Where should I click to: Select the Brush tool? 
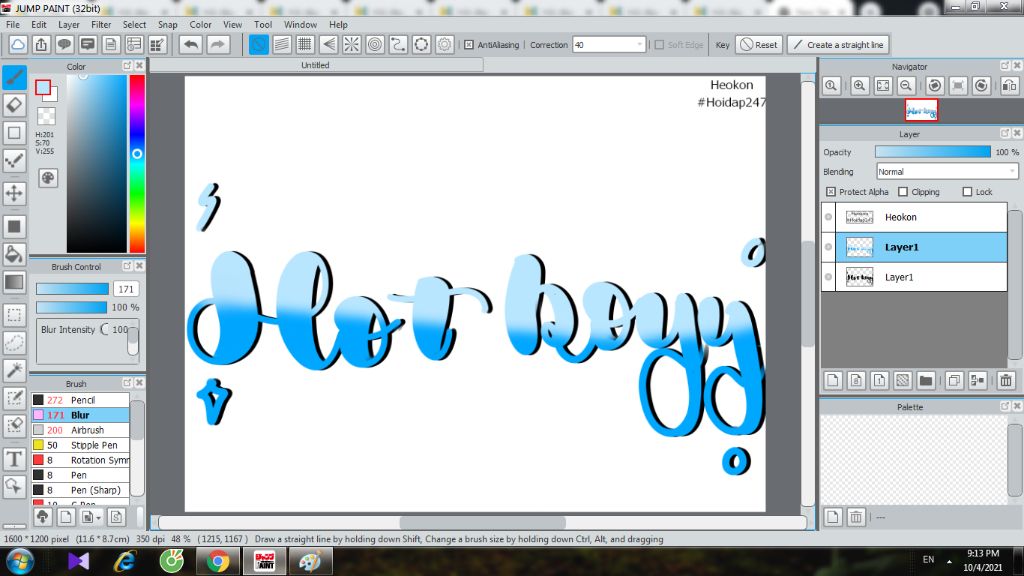tap(14, 77)
